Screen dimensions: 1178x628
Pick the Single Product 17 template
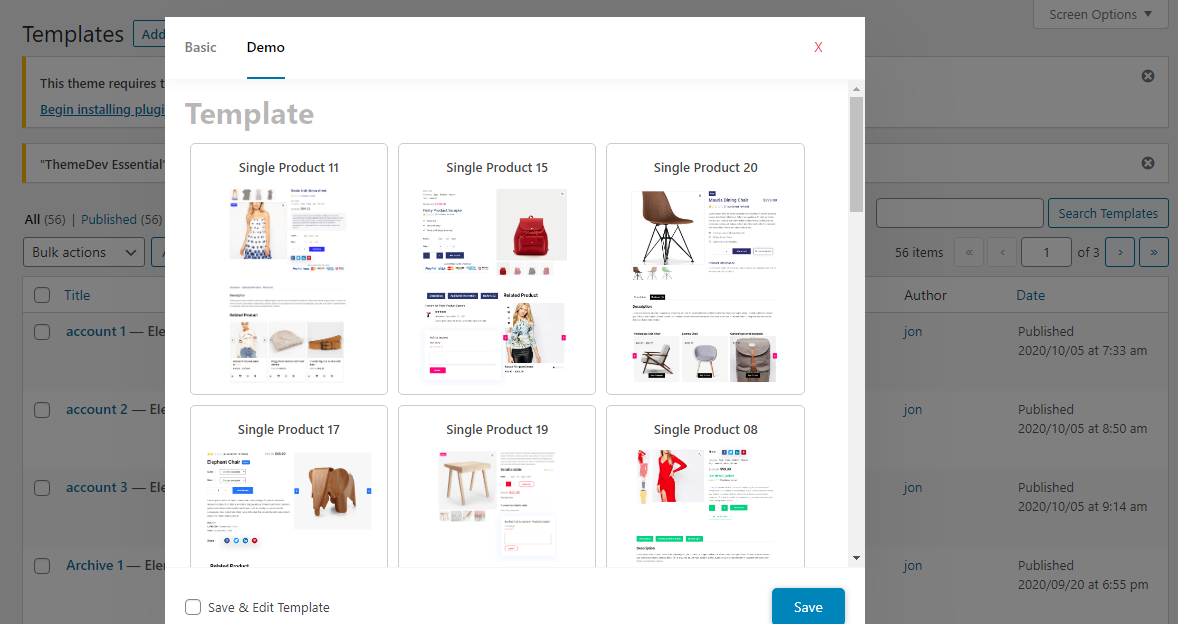pyautogui.click(x=288, y=486)
